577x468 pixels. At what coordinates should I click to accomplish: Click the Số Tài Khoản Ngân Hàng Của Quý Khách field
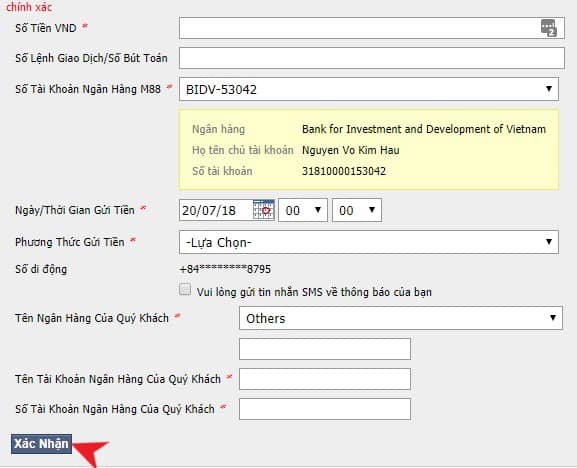coord(325,409)
